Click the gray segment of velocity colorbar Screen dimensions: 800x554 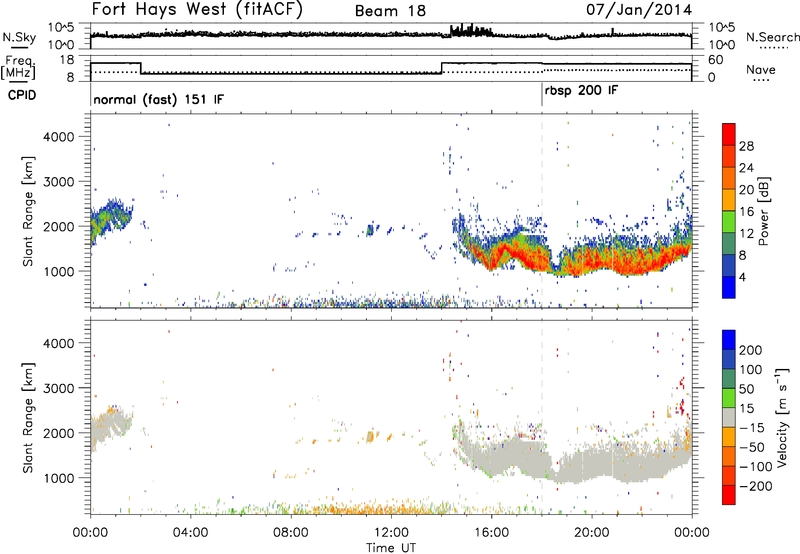pyautogui.click(x=729, y=417)
